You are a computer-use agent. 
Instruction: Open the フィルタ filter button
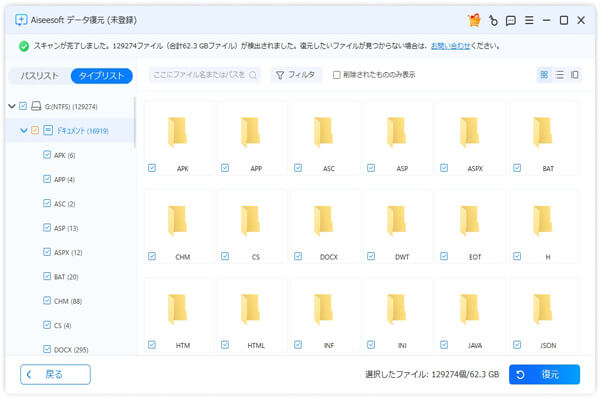[296, 75]
